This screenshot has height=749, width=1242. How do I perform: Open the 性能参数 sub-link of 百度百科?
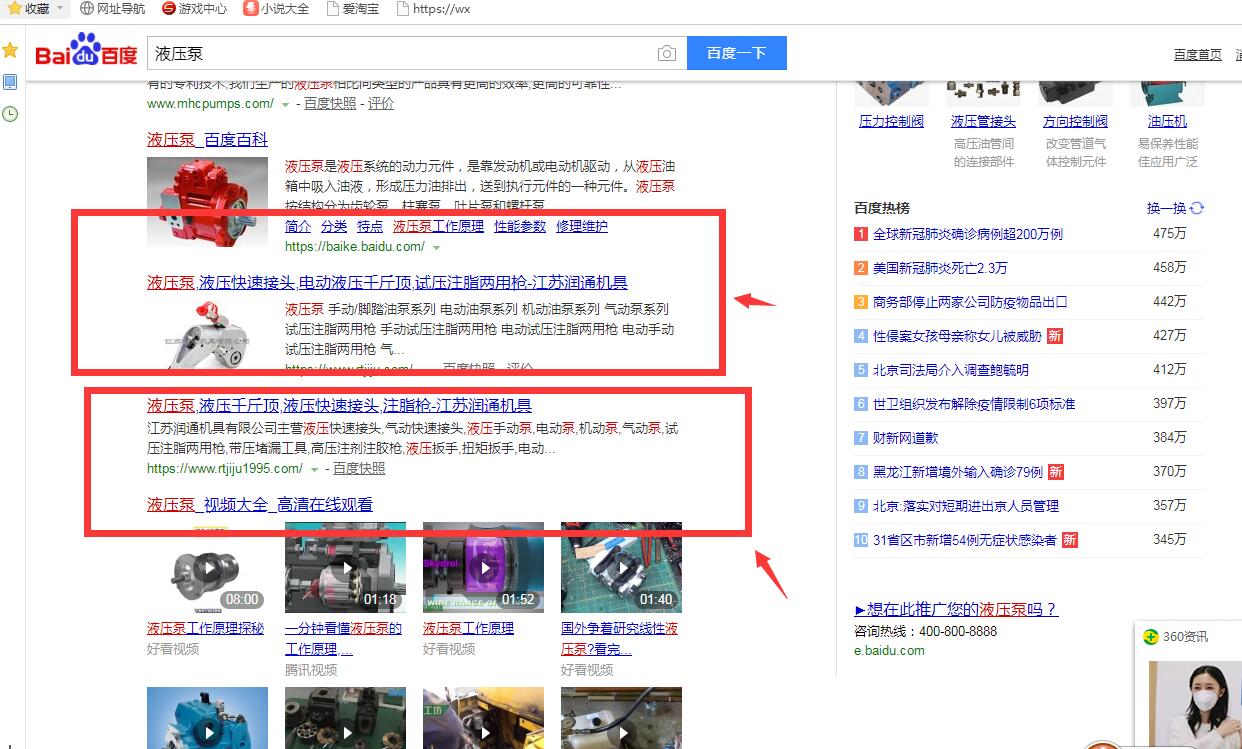(x=520, y=226)
